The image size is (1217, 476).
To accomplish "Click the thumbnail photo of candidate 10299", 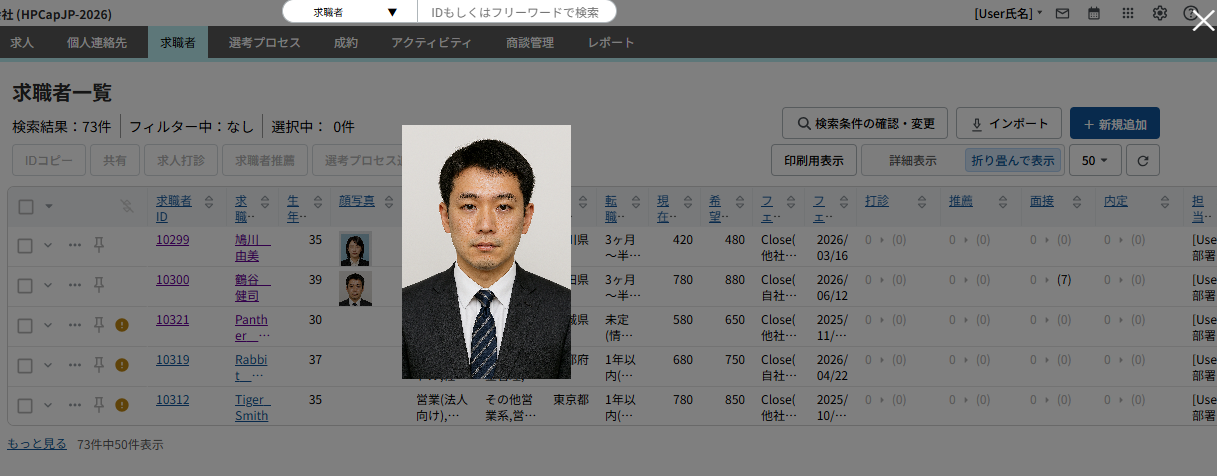I will point(355,248).
